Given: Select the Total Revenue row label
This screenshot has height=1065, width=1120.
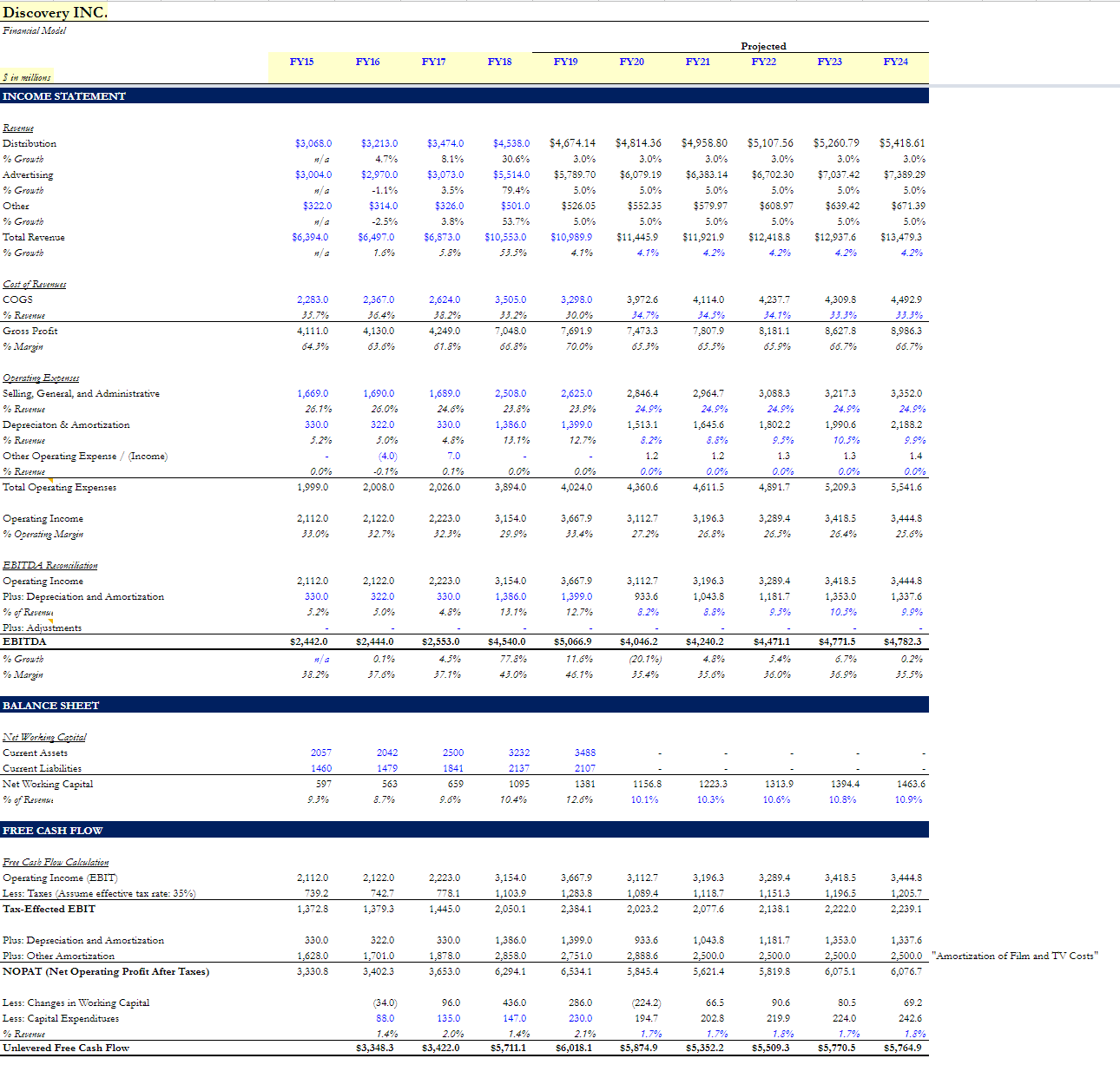Looking at the screenshot, I should 34,237.
